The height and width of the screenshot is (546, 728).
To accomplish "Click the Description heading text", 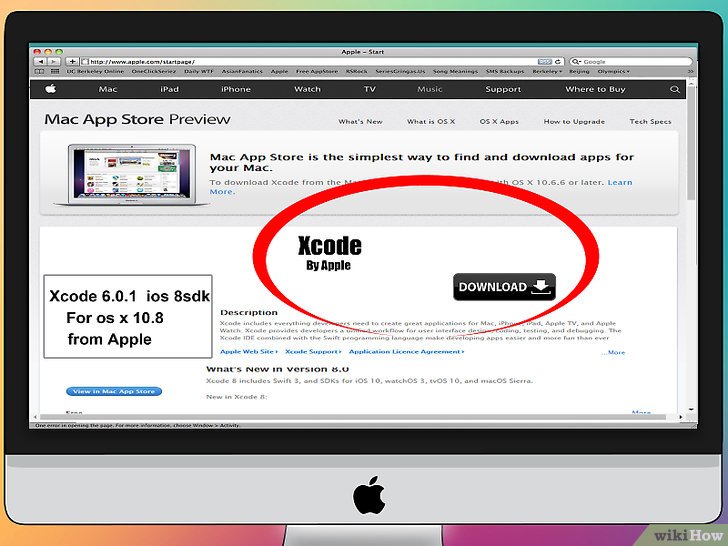I will [x=249, y=312].
